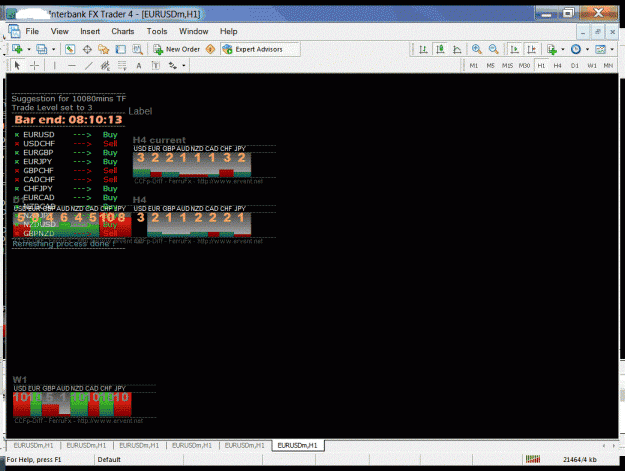Open the File menu
Screen dimensions: 625x471
[x=32, y=31]
